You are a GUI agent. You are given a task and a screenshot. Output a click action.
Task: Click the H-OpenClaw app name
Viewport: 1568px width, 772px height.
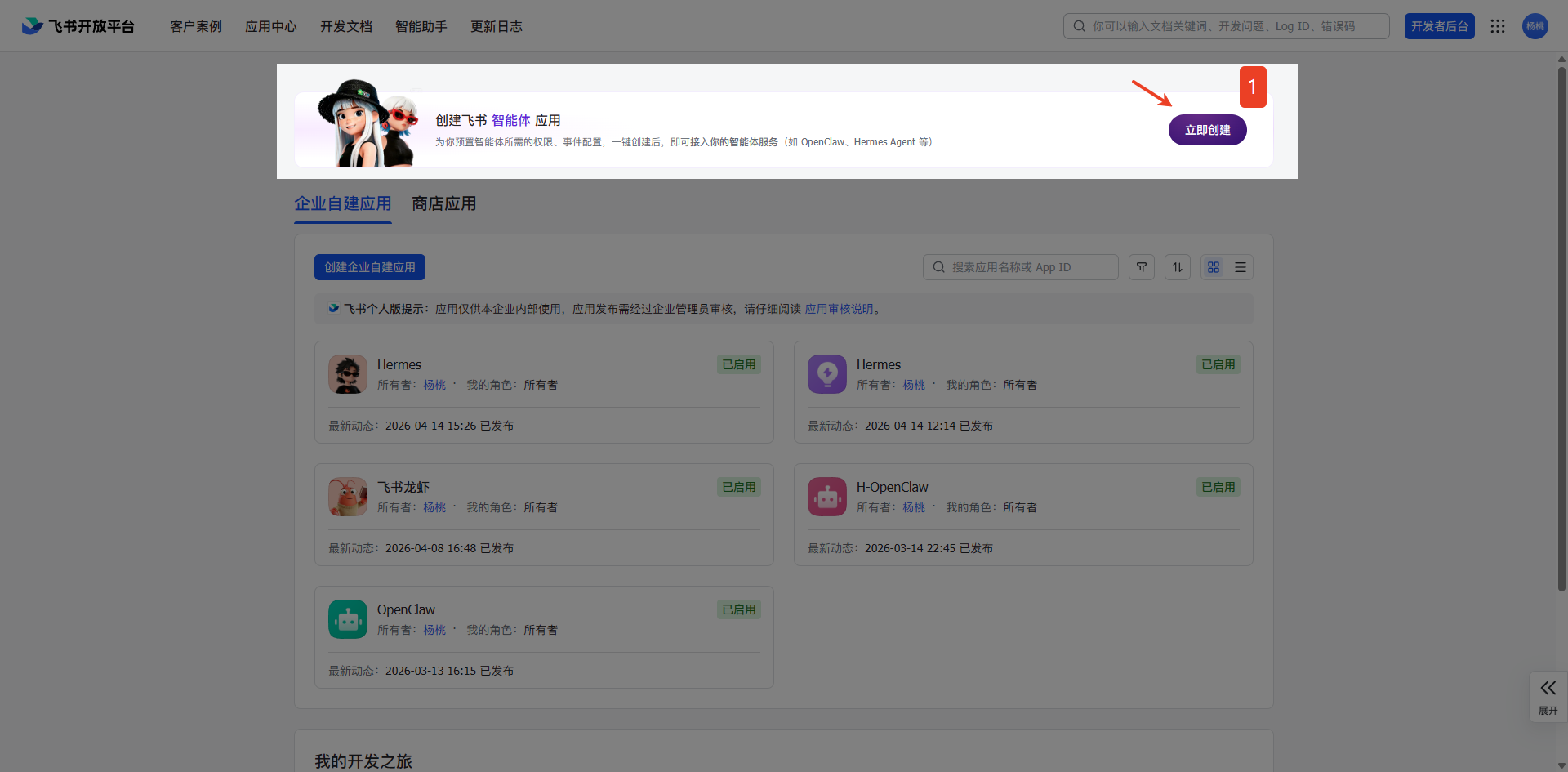[x=893, y=487]
